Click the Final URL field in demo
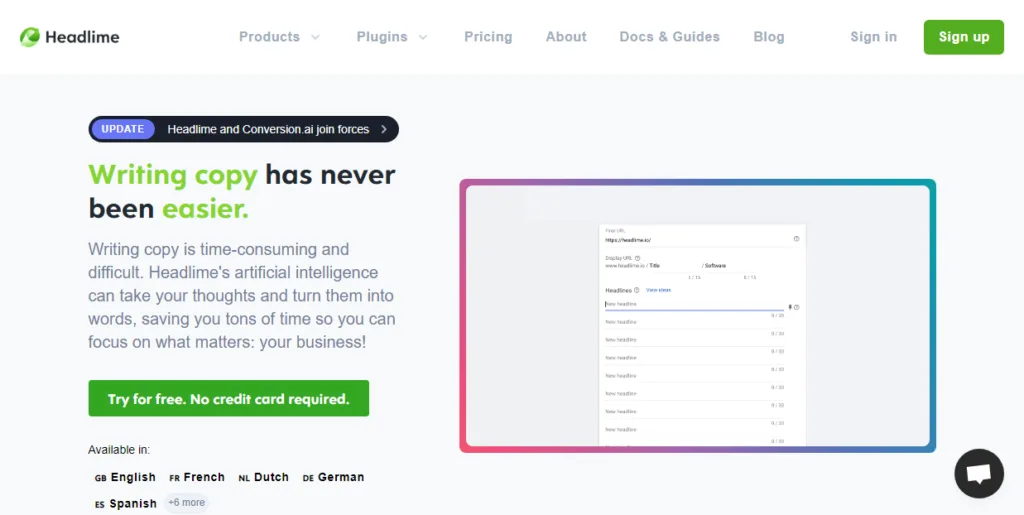 [x=696, y=240]
